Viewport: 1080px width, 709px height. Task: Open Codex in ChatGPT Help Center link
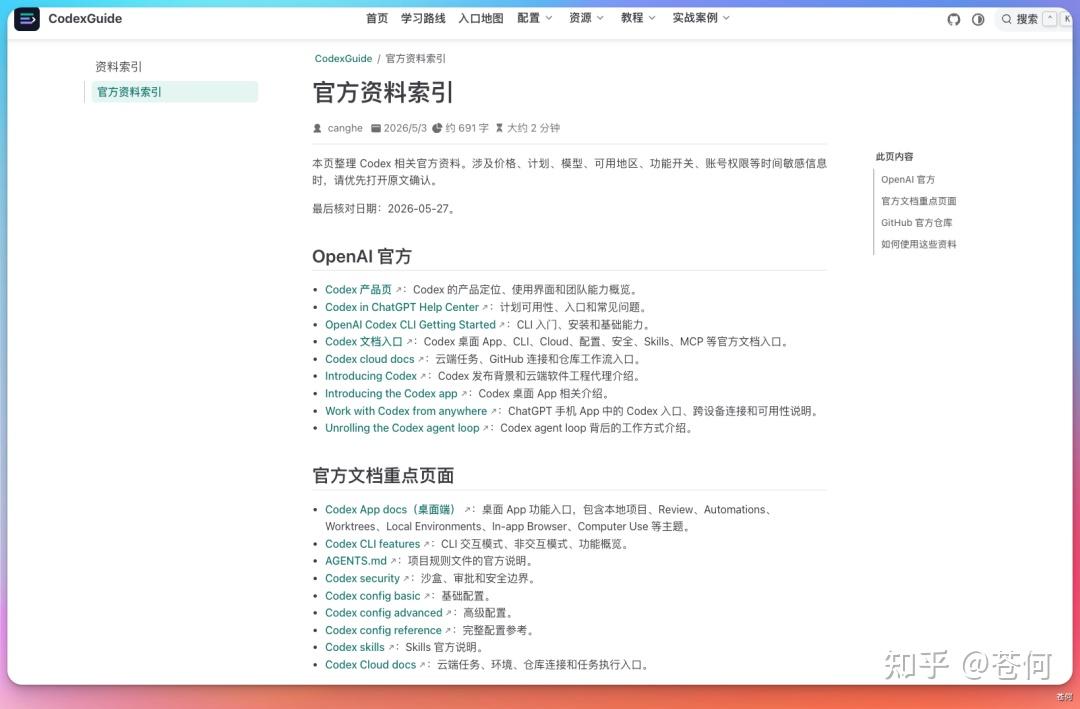point(402,307)
